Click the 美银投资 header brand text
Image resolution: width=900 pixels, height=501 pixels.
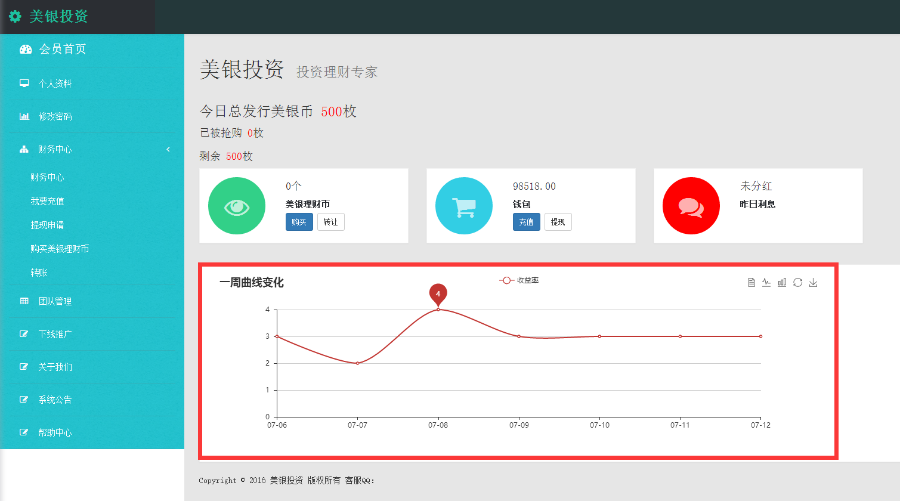click(x=59, y=17)
